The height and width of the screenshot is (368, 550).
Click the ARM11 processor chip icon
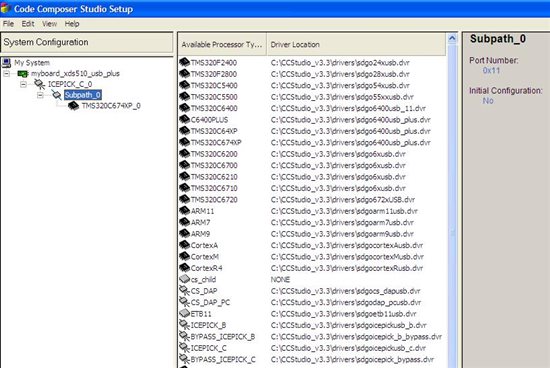pyautogui.click(x=185, y=211)
